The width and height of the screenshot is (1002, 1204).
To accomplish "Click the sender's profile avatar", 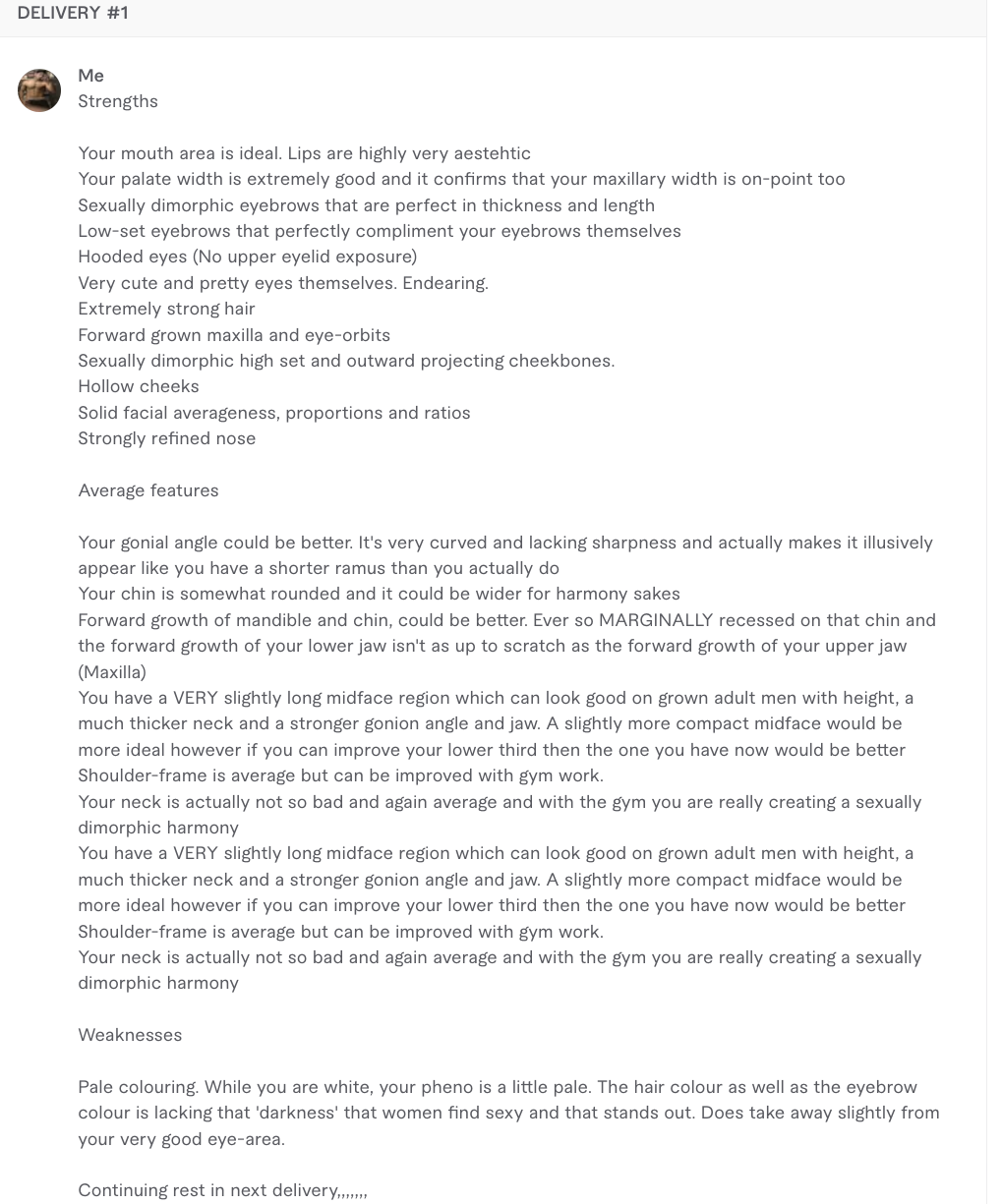I will (x=39, y=90).
